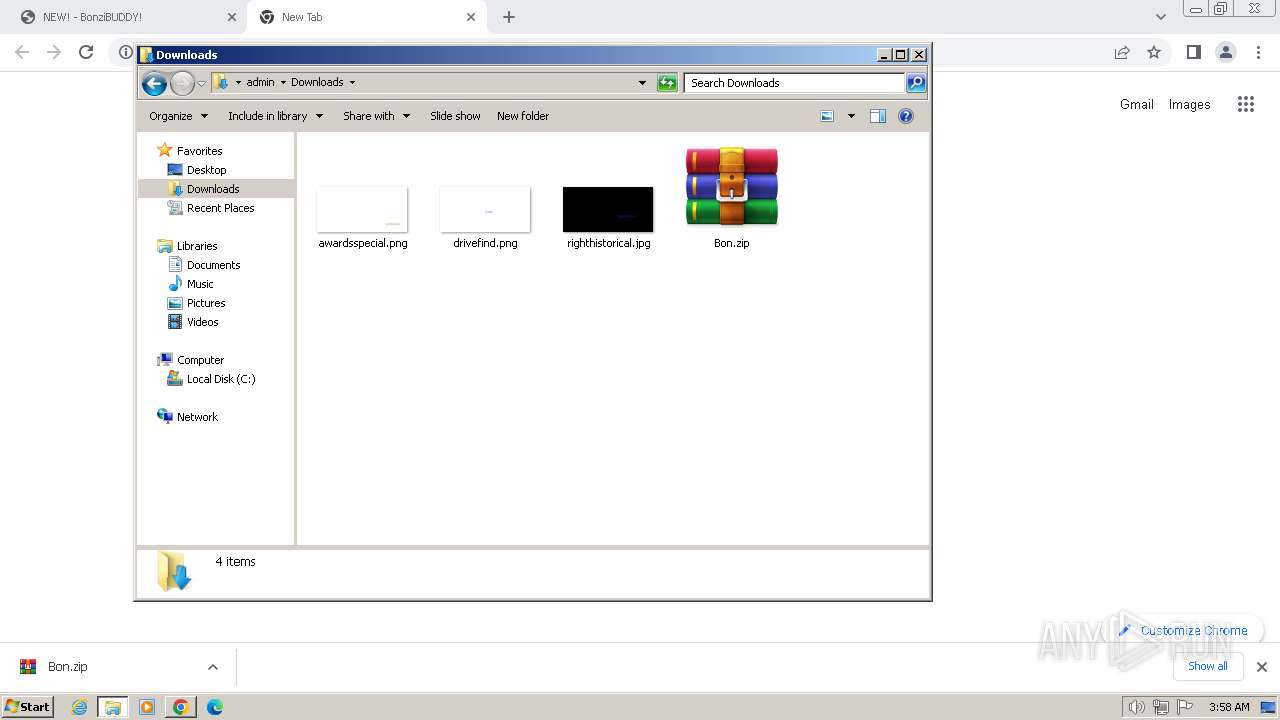Close the Chrome downloads bar
1280x720 pixels.
(1261, 667)
